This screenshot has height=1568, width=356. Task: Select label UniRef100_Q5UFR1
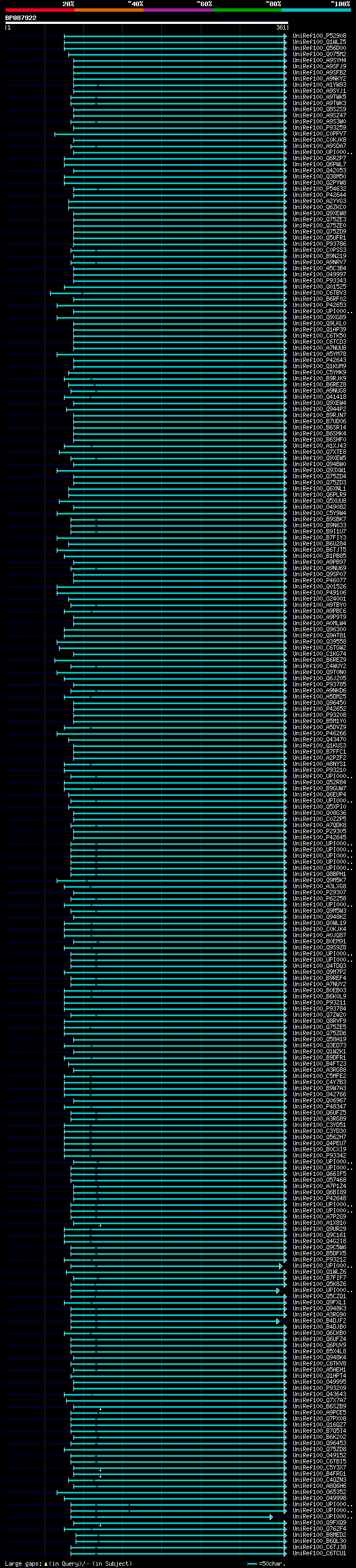pos(319,238)
